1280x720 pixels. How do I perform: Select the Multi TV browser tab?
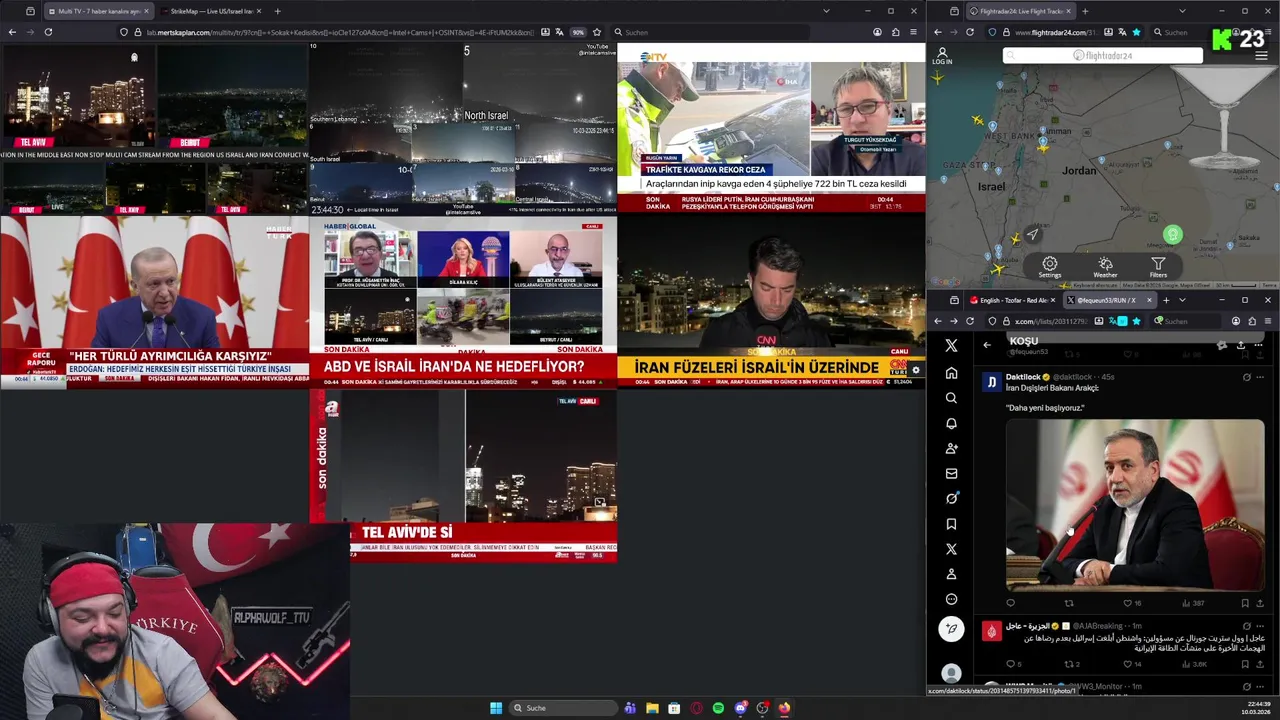(98, 11)
